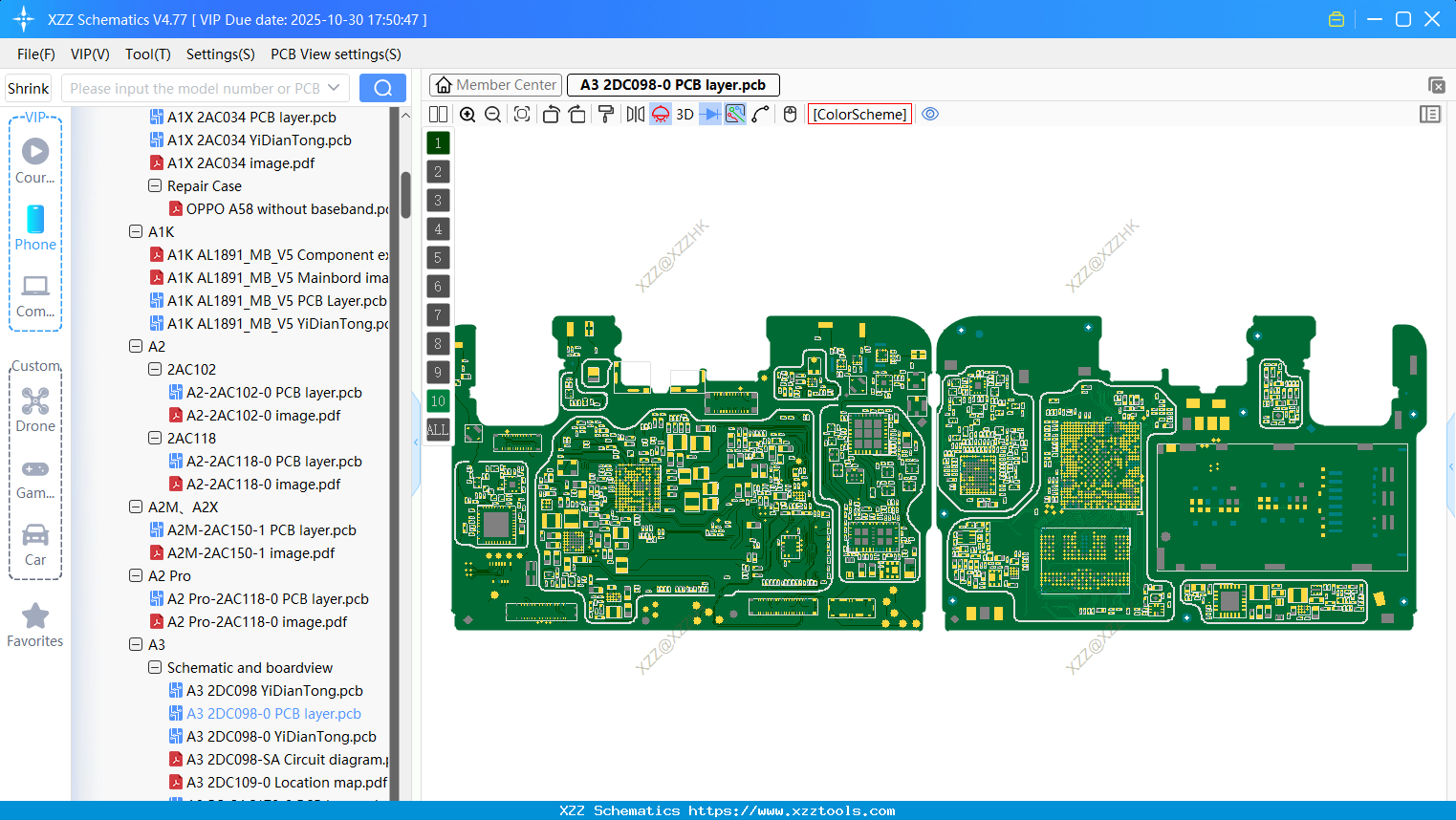Select the Zoom Out tool
Screen dimensions: 1456x820
(491, 114)
